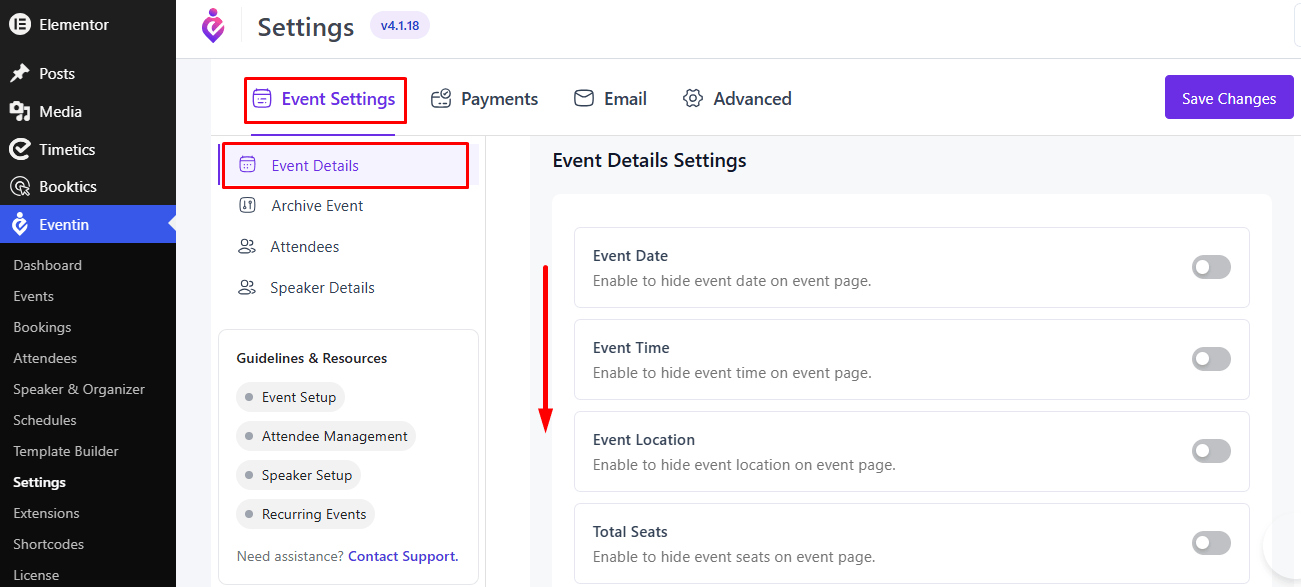Go to Extensions submenu
Screen dimensions: 1301x587
tap(46, 513)
